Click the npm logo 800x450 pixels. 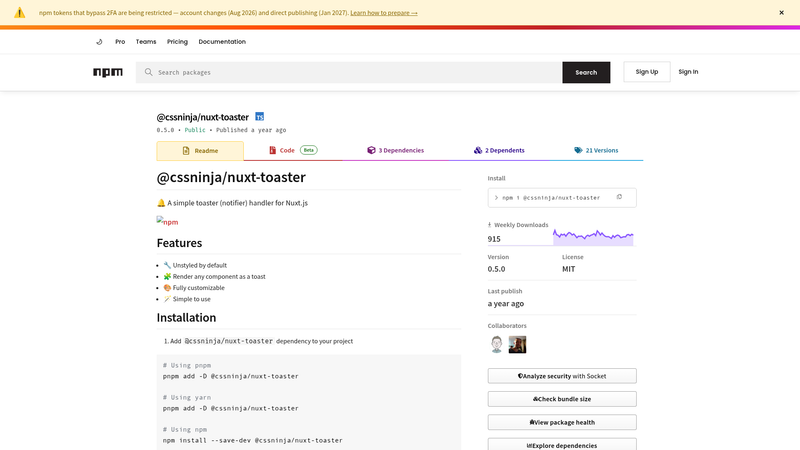tap(108, 72)
